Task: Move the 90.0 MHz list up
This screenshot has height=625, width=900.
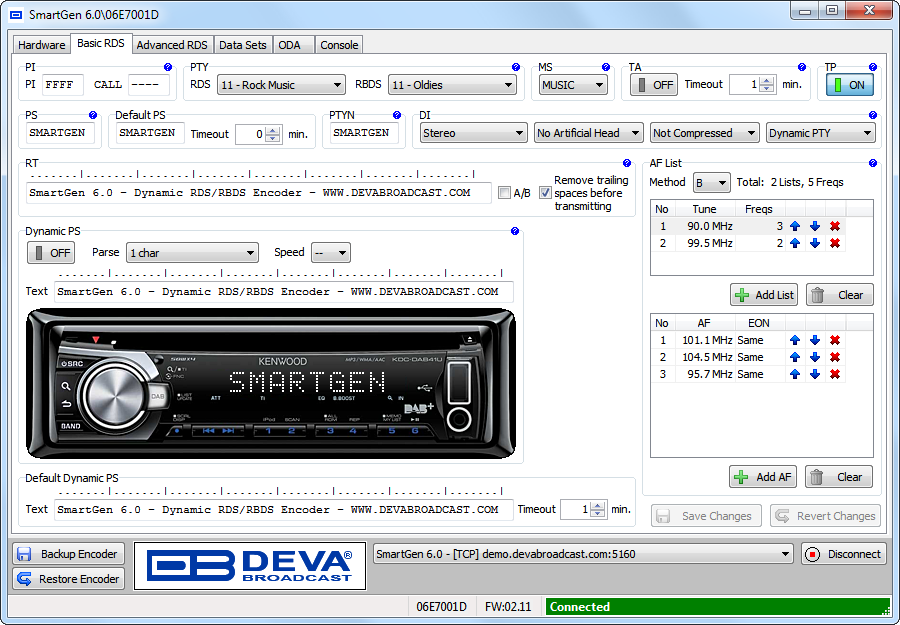Action: [x=795, y=226]
